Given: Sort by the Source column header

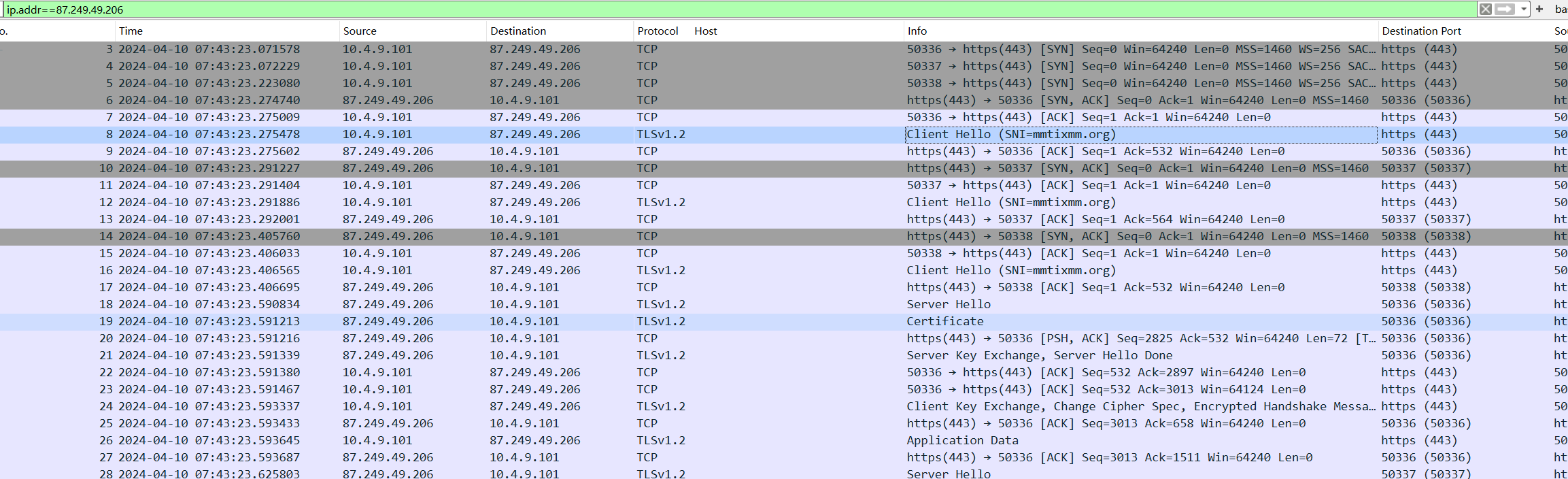Looking at the screenshot, I should point(360,31).
